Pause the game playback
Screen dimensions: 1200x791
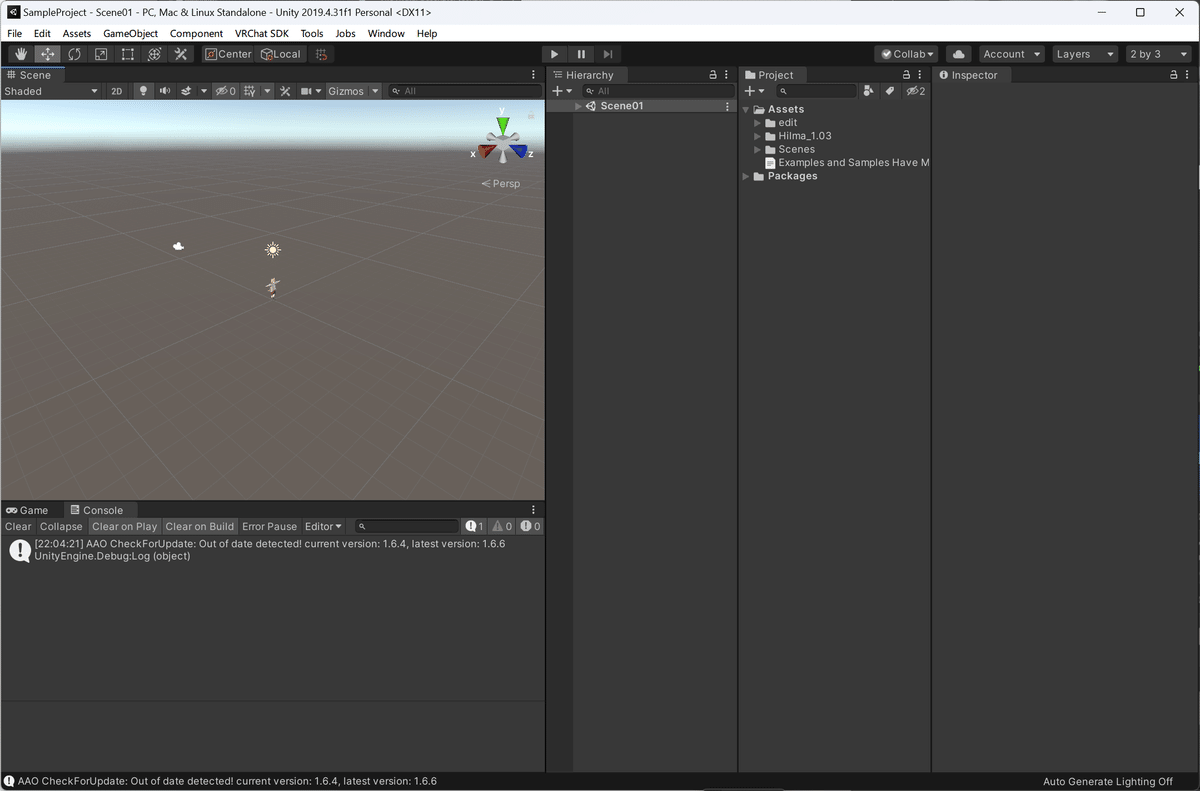tap(581, 54)
